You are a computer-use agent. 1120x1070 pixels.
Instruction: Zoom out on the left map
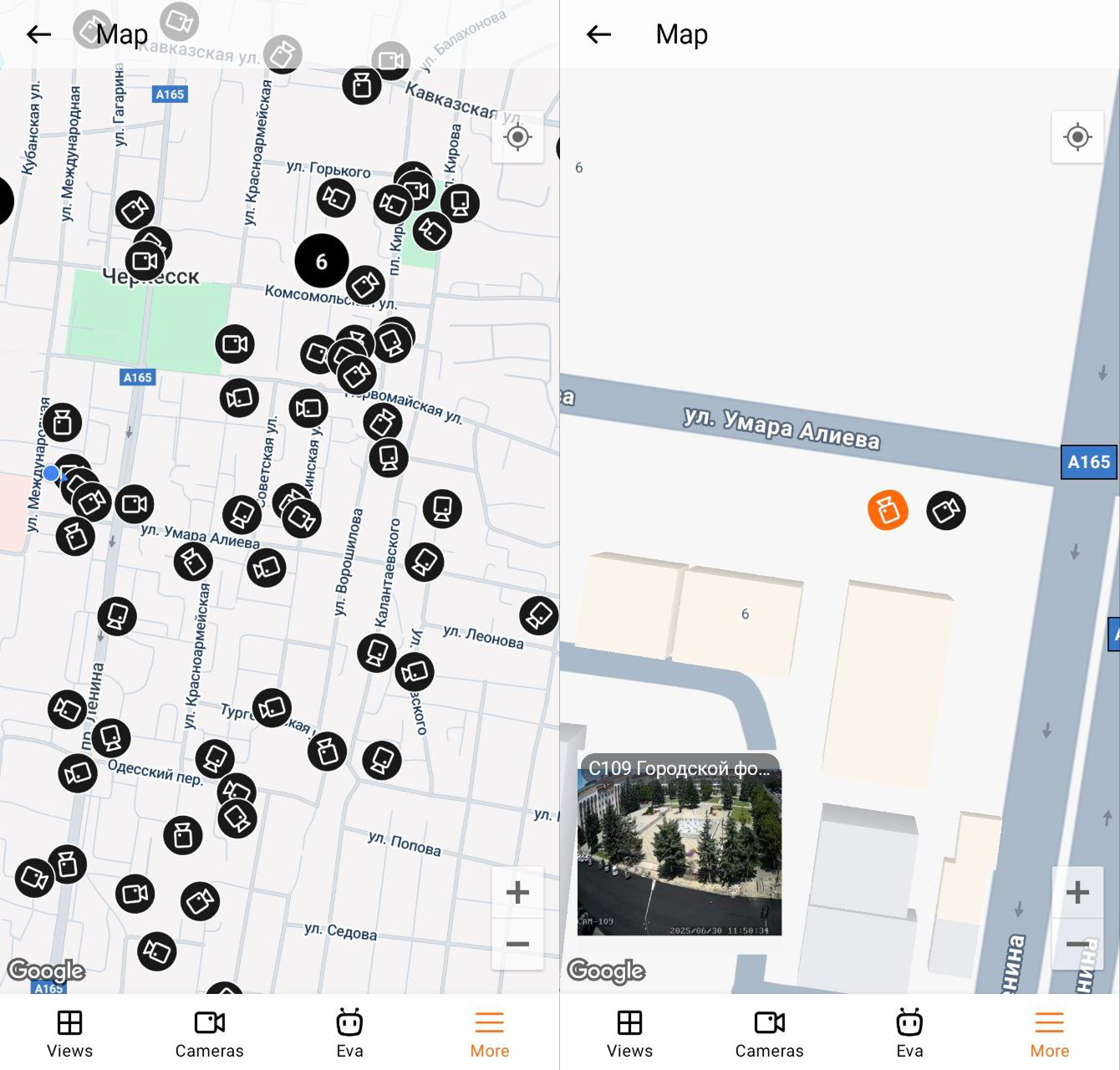[518, 945]
